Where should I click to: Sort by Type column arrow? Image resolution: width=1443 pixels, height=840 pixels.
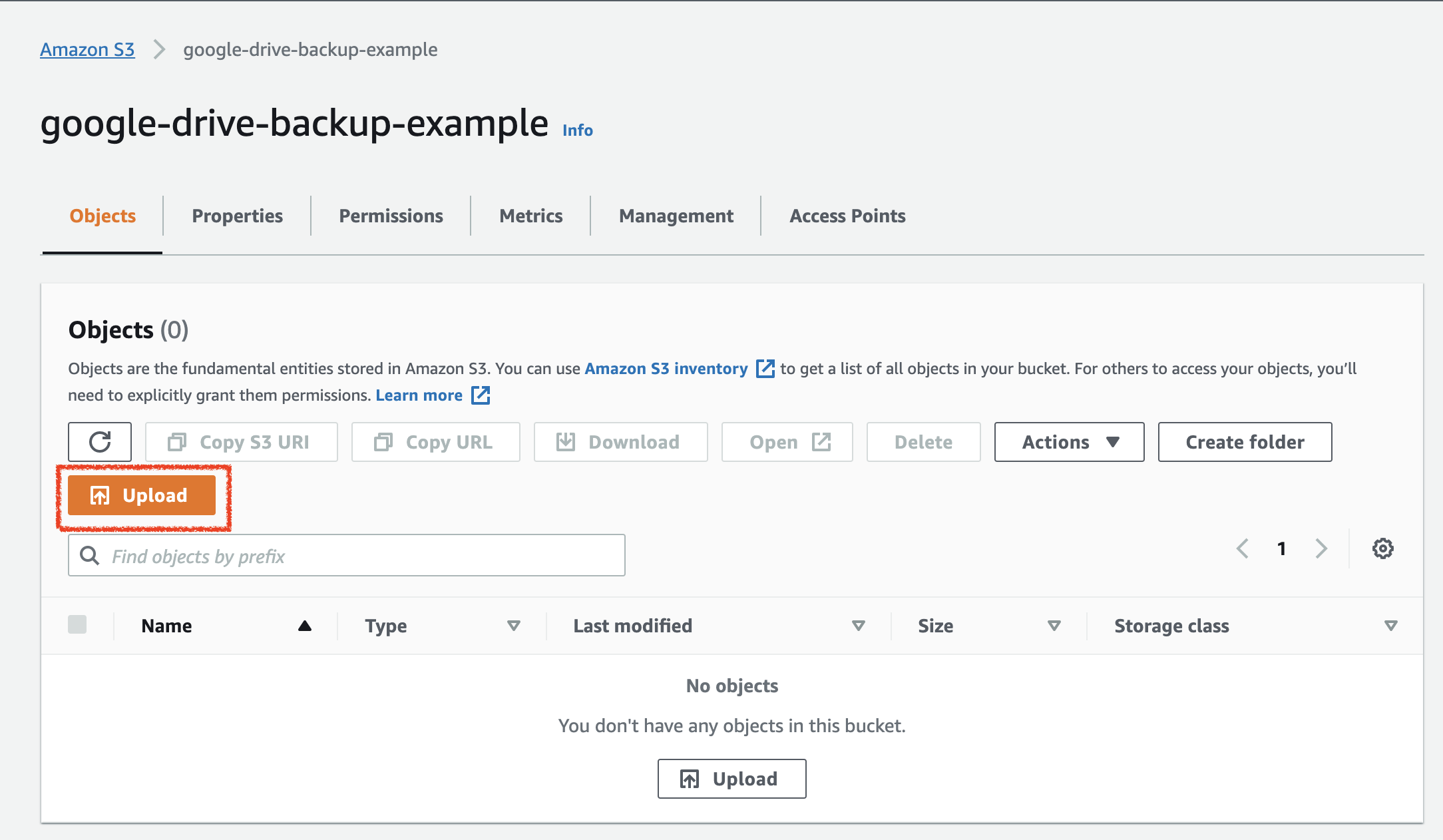coord(513,626)
